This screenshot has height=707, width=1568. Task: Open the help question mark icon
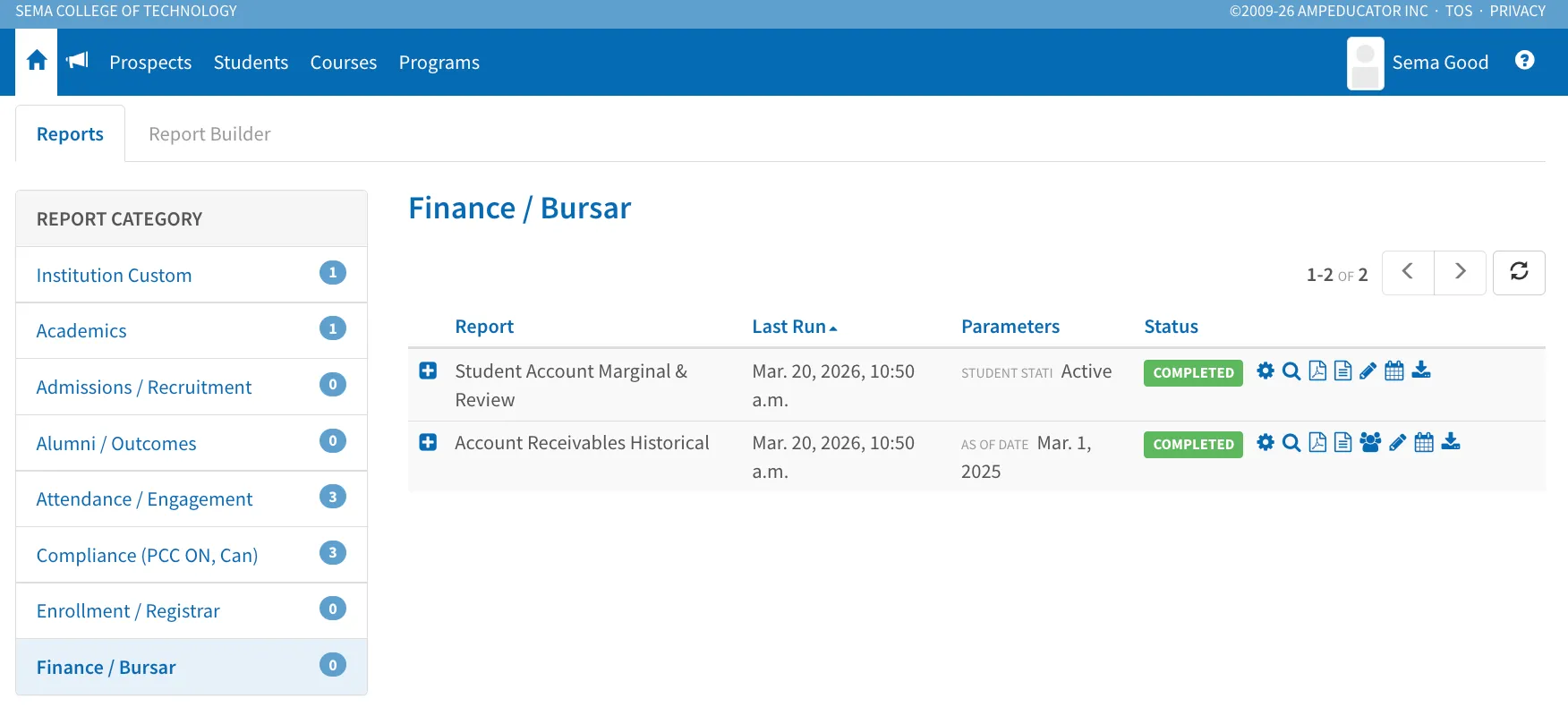[x=1525, y=60]
